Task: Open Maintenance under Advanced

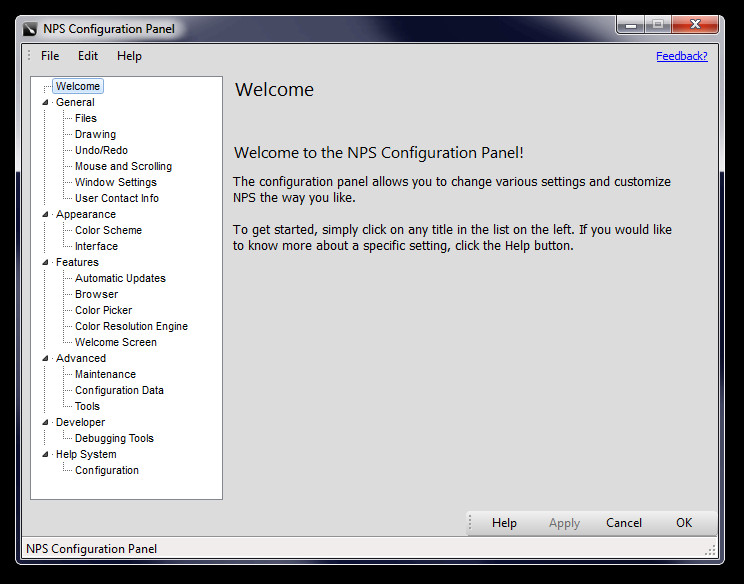Action: [105, 374]
